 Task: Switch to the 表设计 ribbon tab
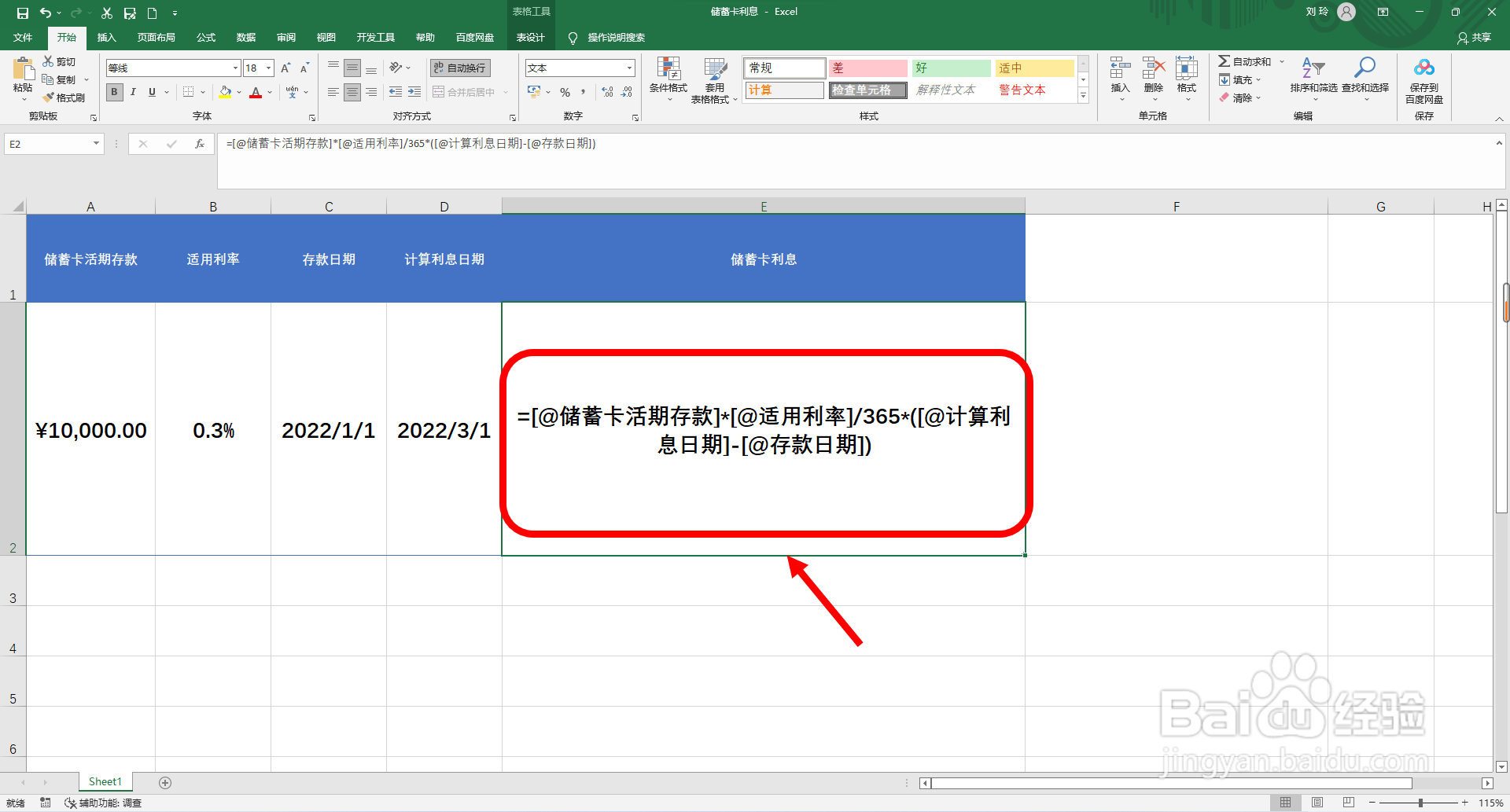[532, 37]
